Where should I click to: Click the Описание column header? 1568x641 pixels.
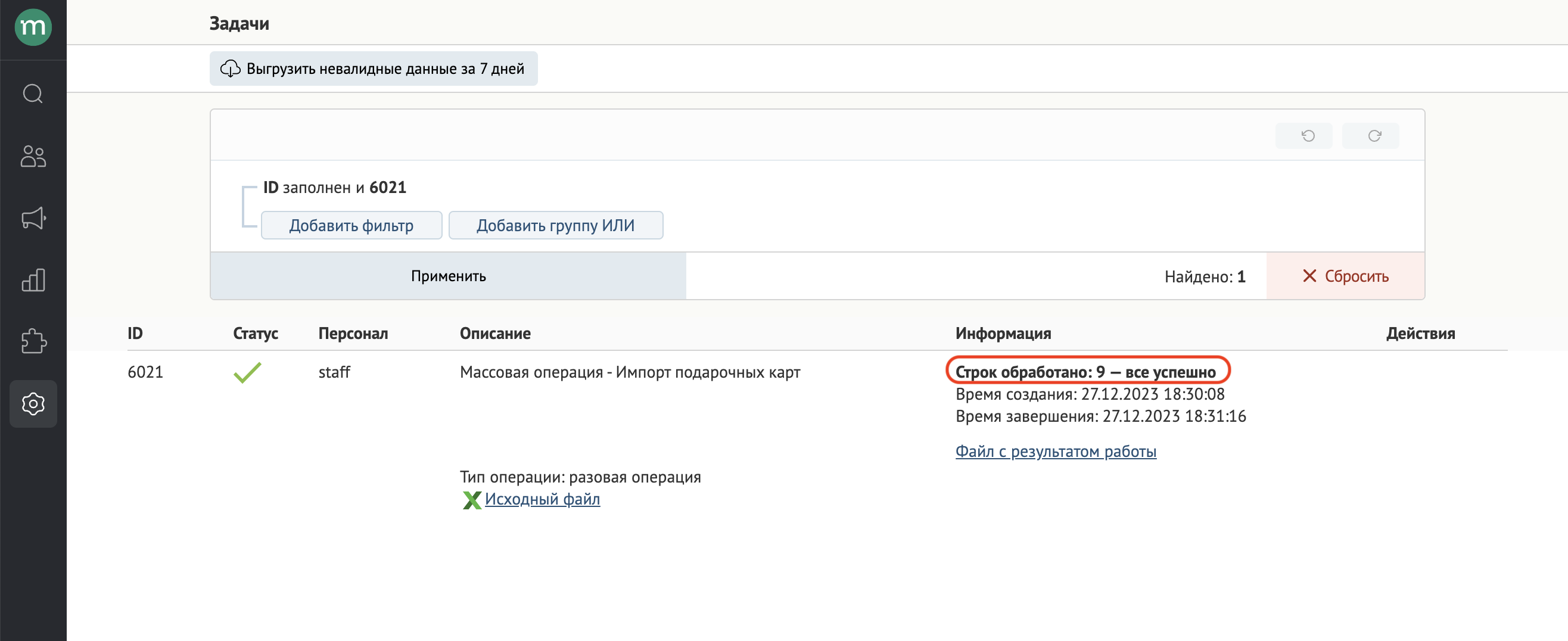pyautogui.click(x=495, y=334)
